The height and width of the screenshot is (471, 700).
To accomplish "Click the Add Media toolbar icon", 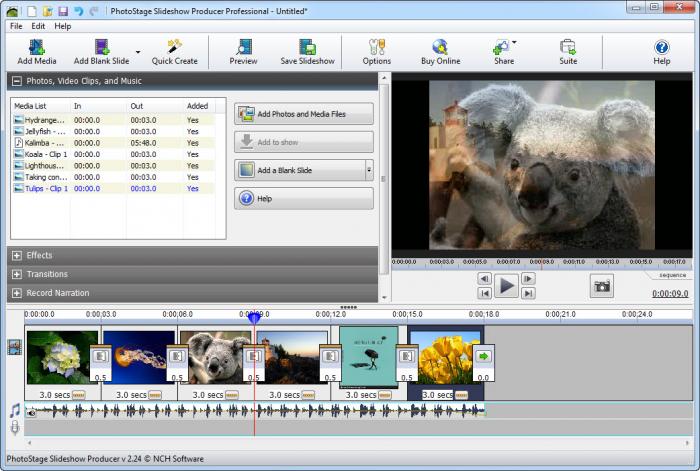I will 37,52.
